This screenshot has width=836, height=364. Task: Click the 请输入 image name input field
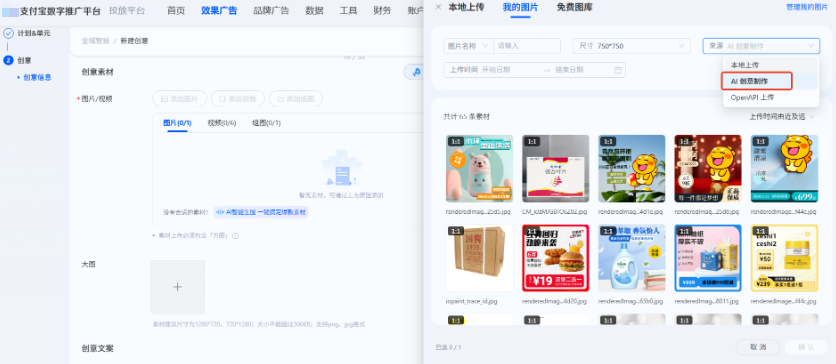click(527, 46)
